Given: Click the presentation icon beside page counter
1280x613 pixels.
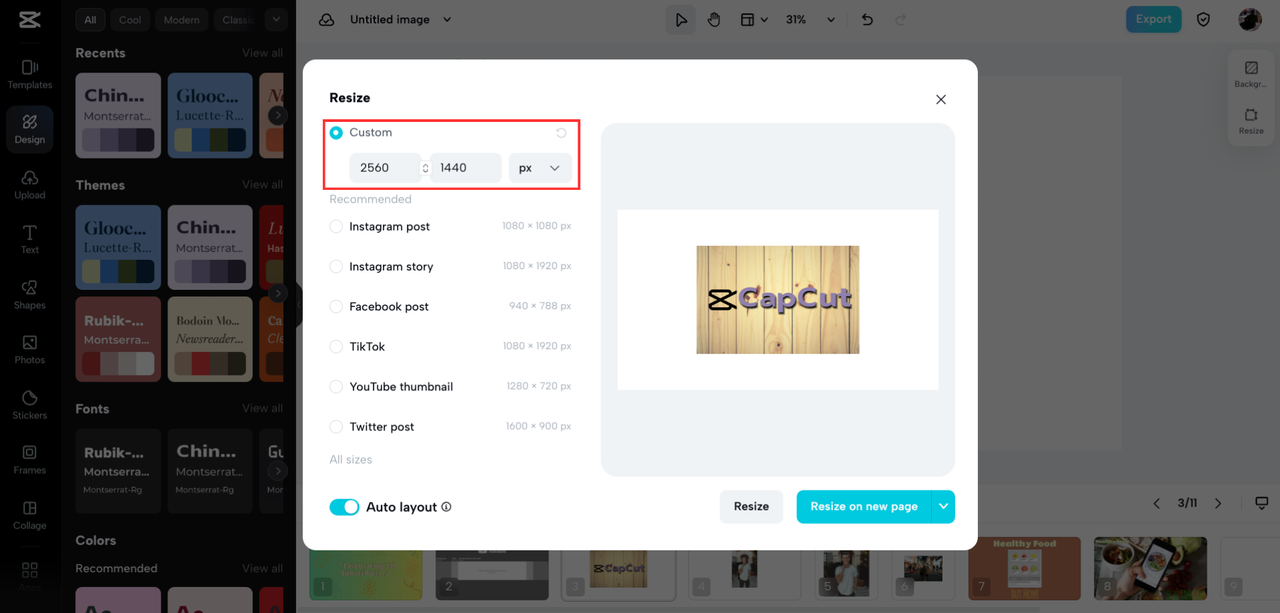Looking at the screenshot, I should 1262,503.
